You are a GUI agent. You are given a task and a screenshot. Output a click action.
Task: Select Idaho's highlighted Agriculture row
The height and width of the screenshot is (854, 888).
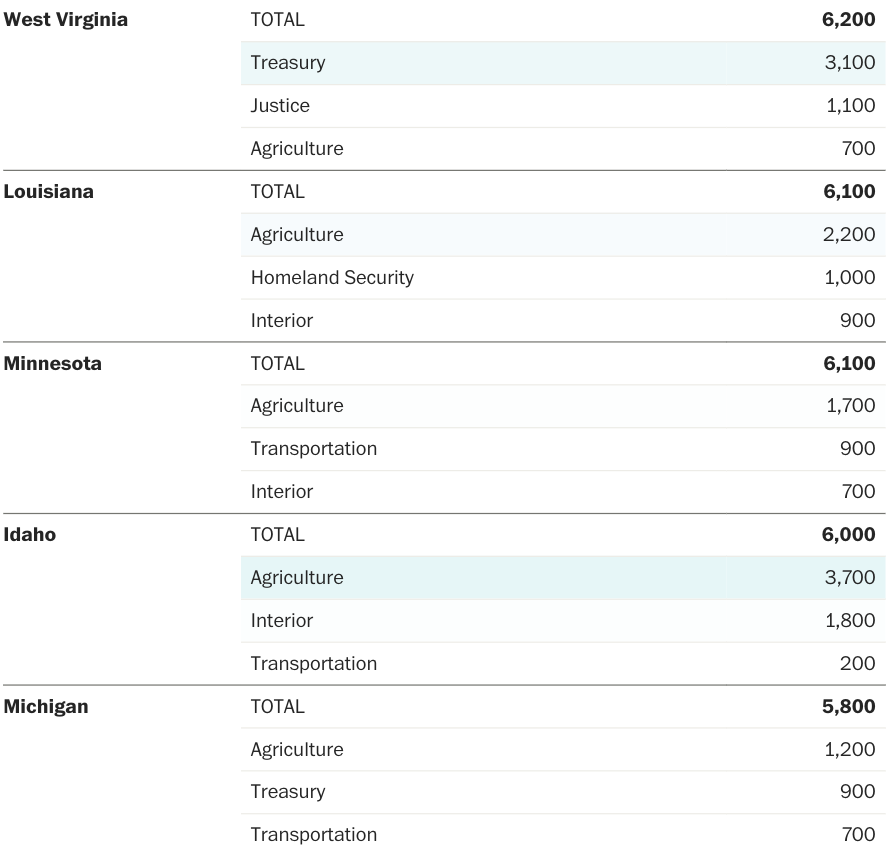297,578
